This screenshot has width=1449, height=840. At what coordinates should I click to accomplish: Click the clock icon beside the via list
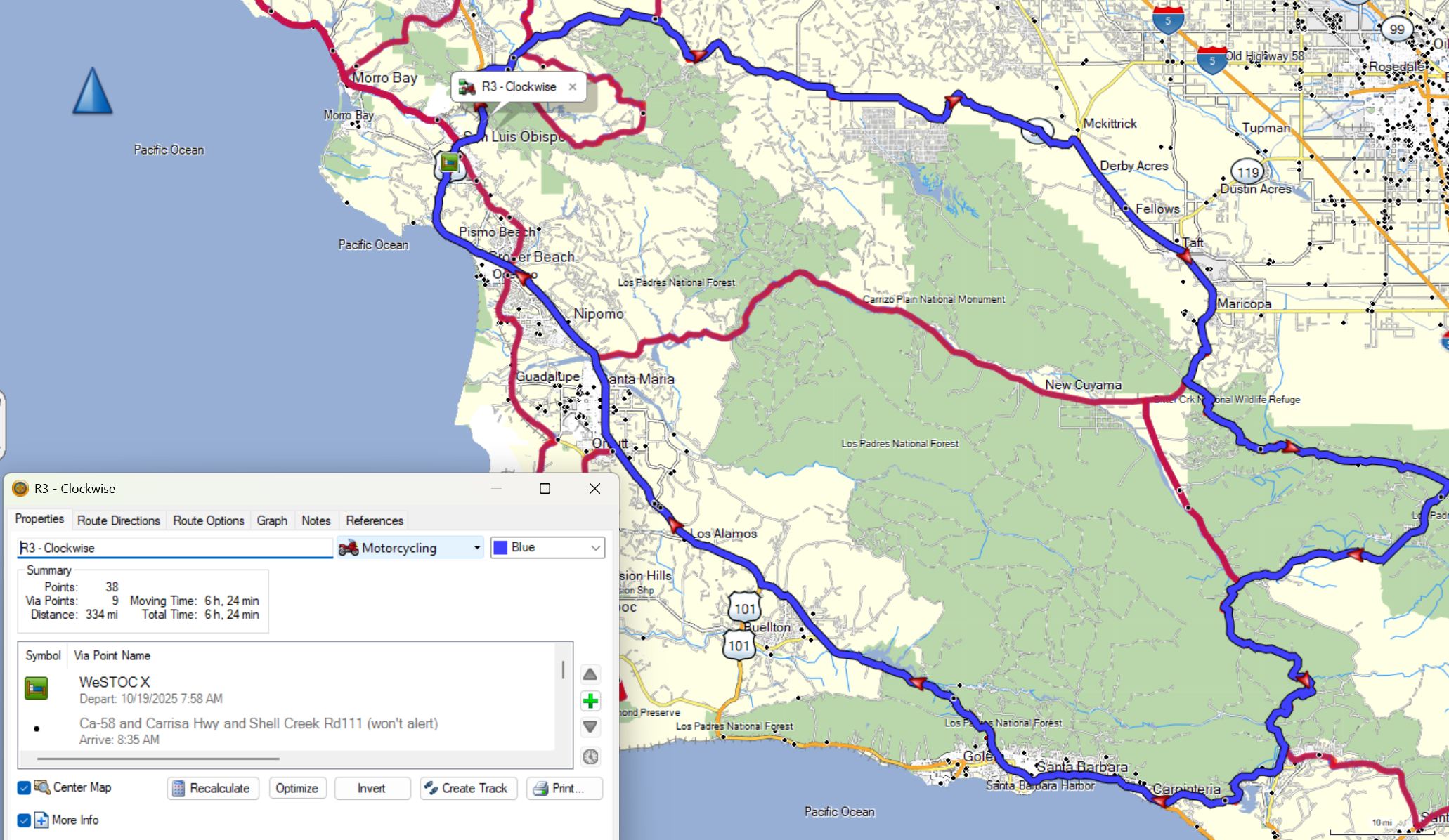(x=590, y=756)
